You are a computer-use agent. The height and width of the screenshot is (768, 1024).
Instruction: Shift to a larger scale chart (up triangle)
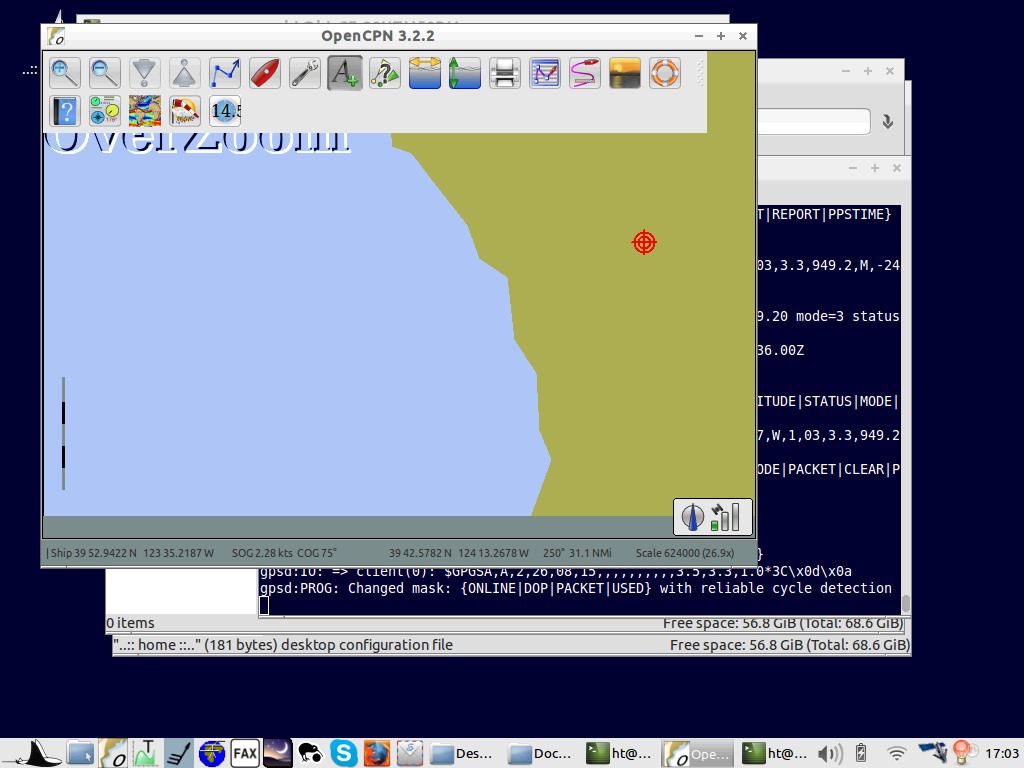click(185, 73)
